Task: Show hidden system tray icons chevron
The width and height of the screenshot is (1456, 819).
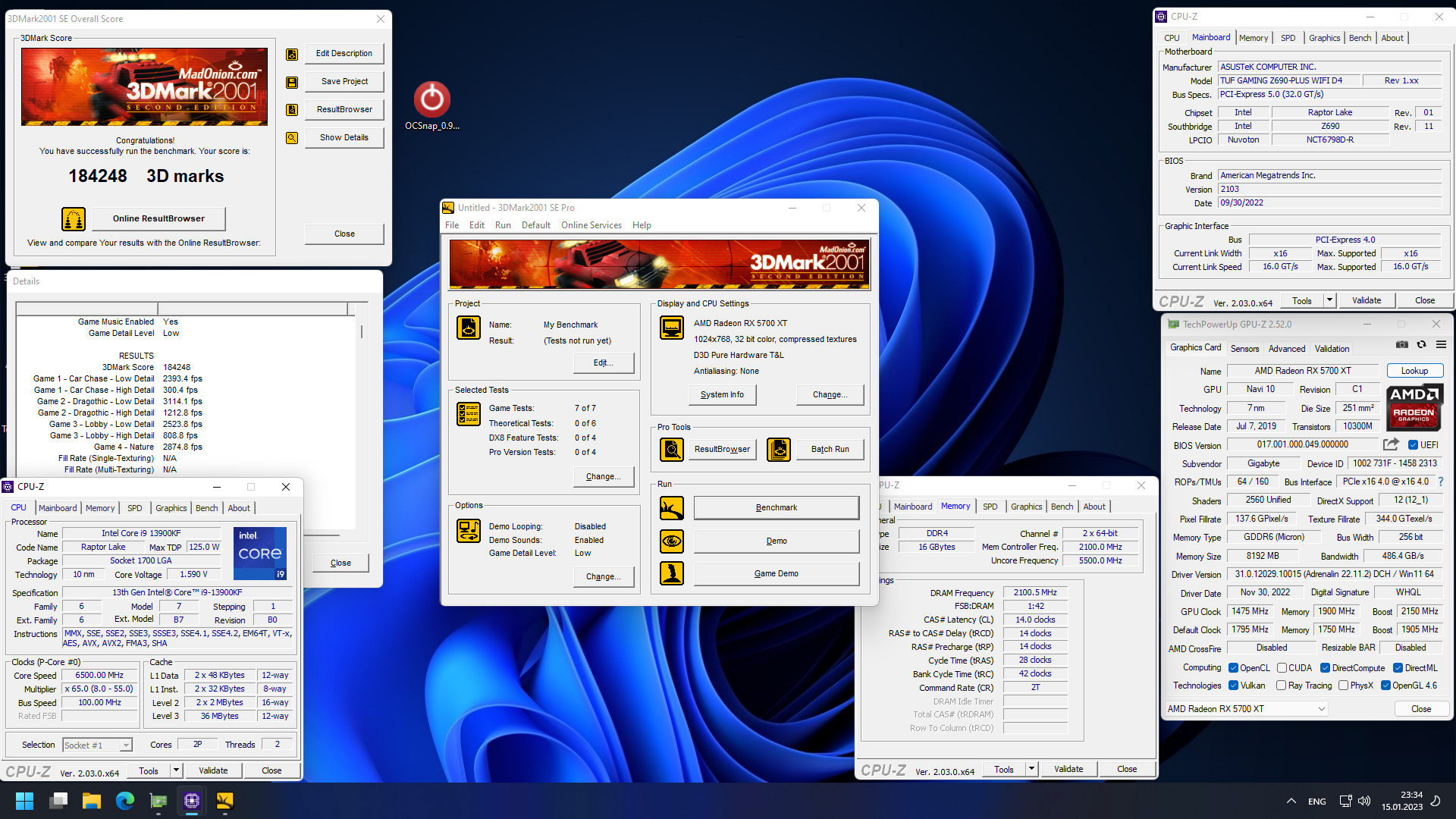Action: click(x=1291, y=801)
